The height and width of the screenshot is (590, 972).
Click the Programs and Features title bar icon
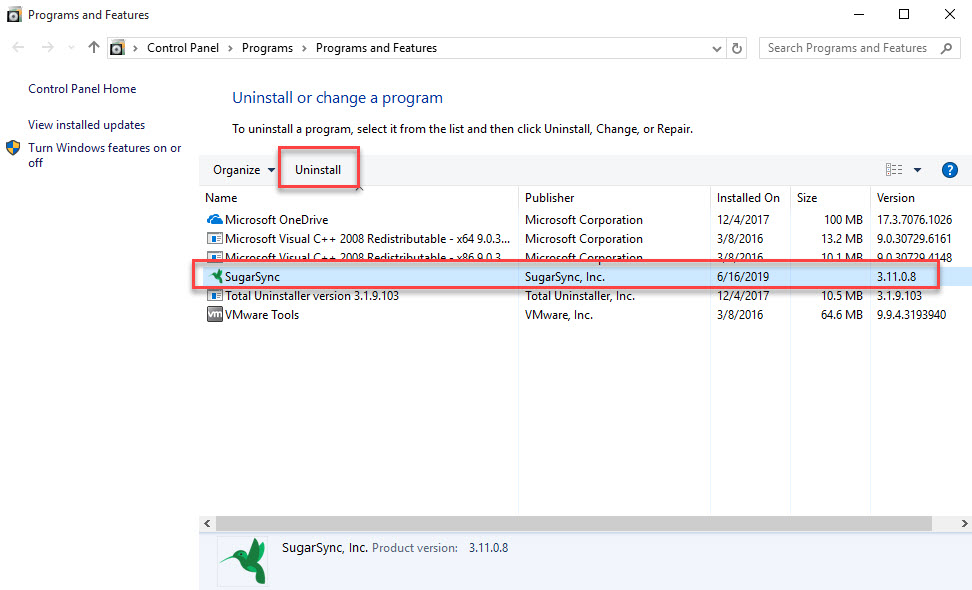point(14,14)
